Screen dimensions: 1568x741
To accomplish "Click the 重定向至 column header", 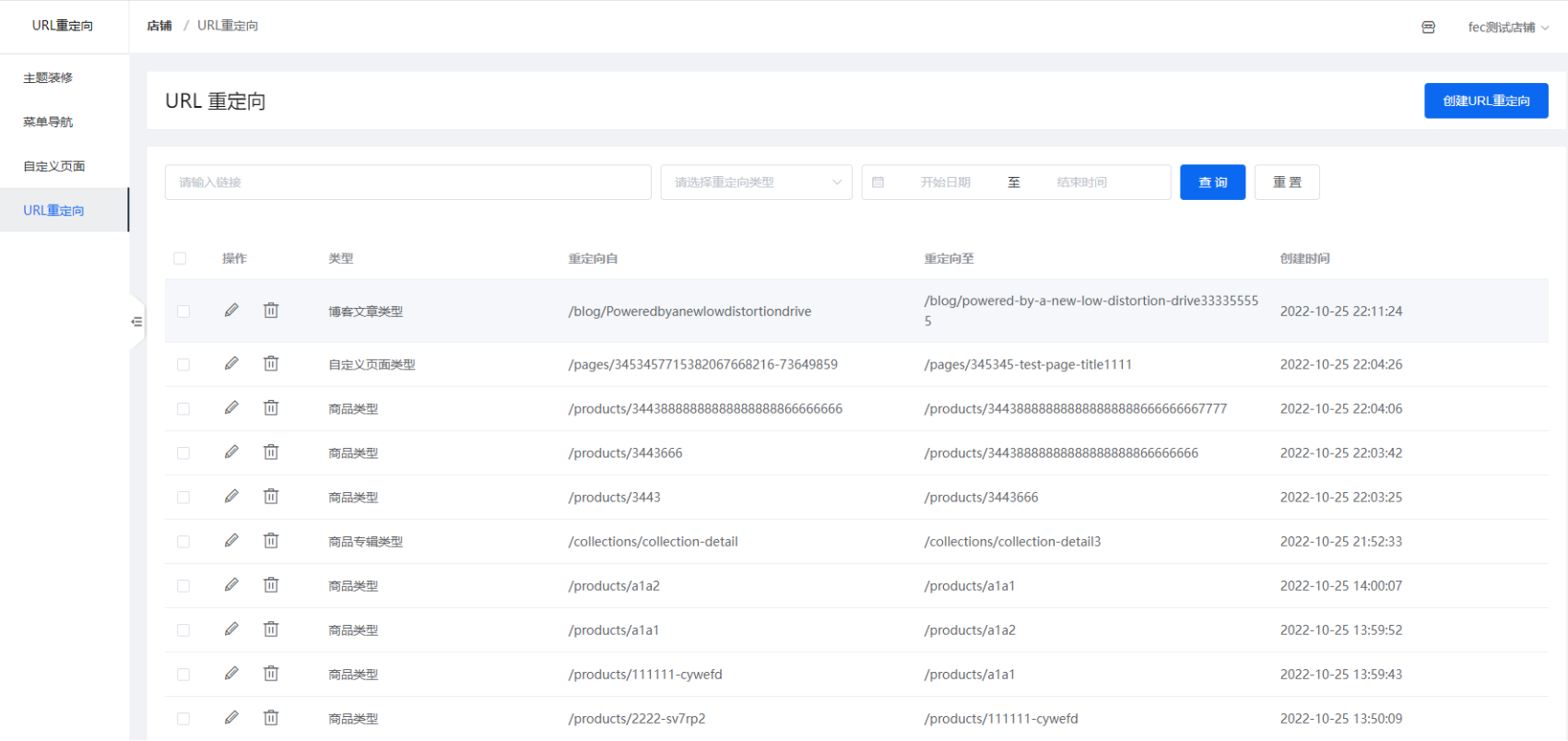I will tap(949, 258).
